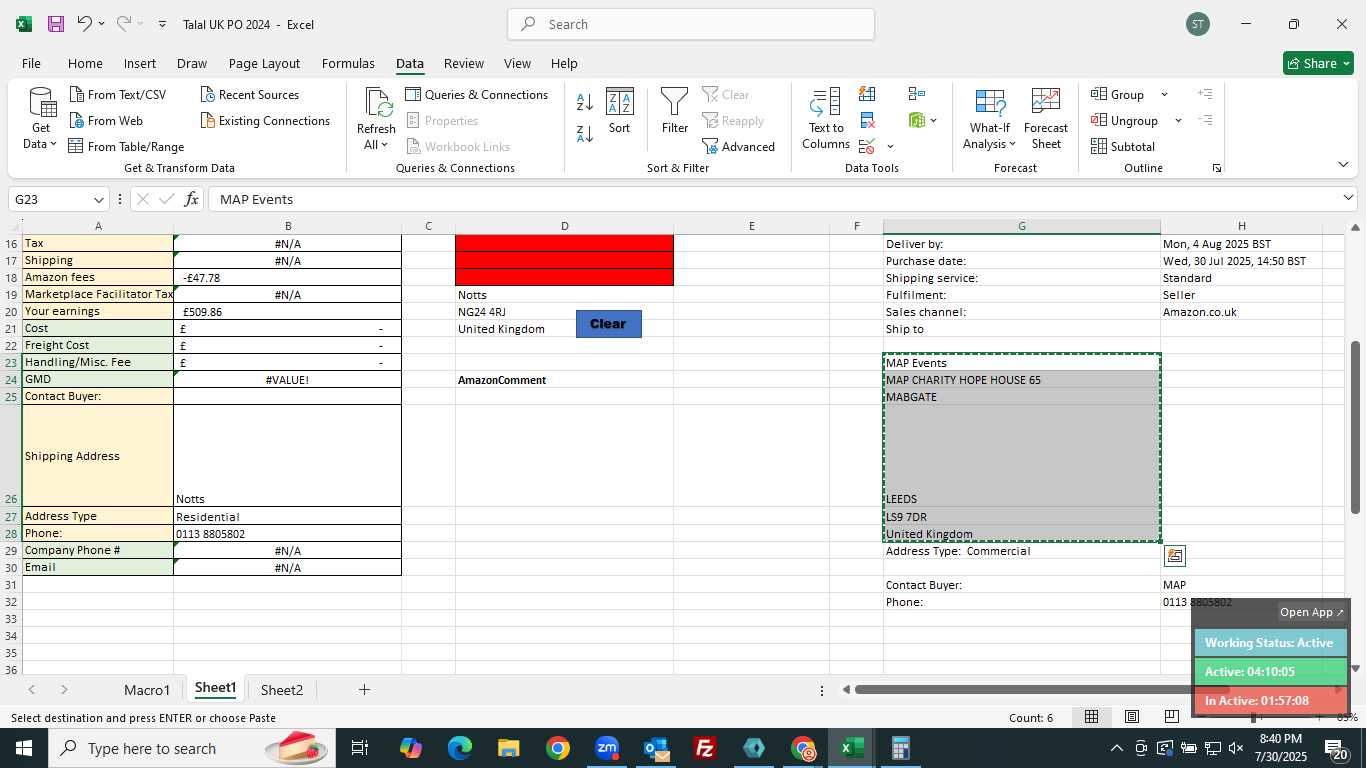The height and width of the screenshot is (768, 1366).
Task: Click the Remove Duplicates icon
Action: pos(868,121)
